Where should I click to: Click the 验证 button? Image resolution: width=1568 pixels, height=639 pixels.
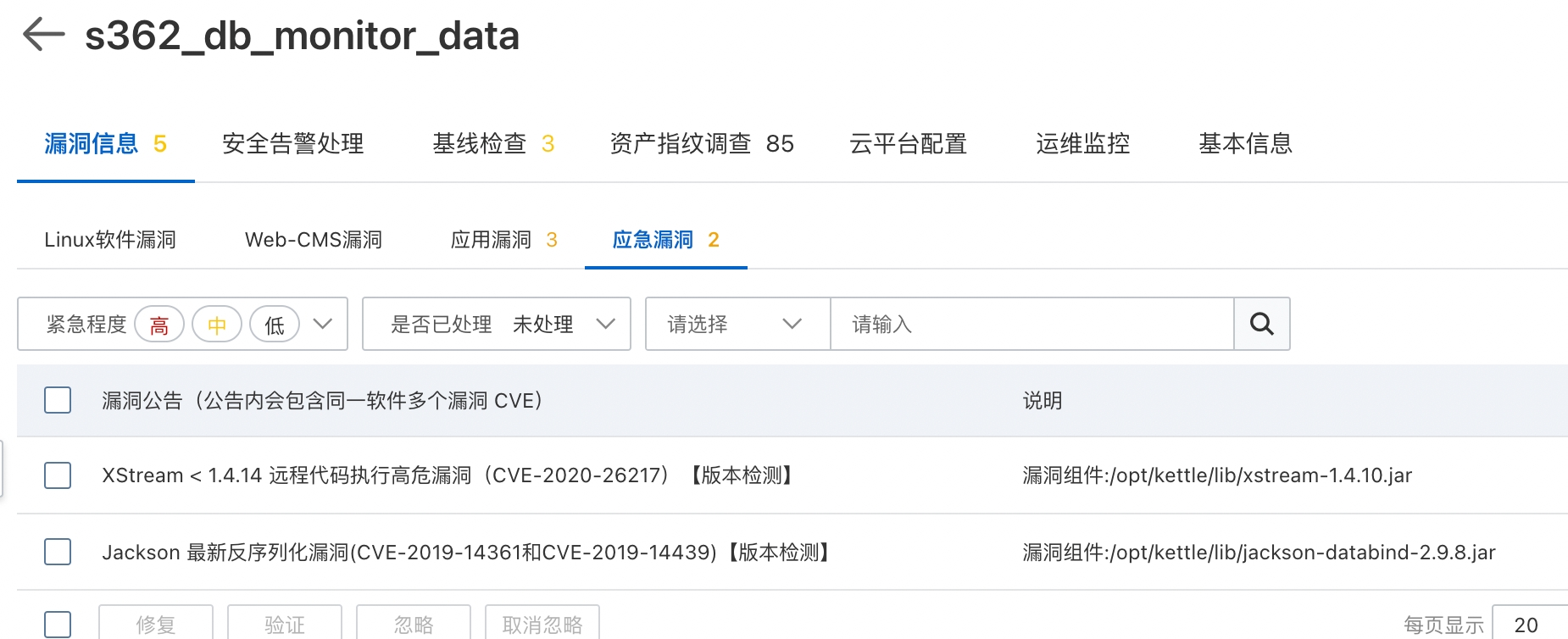coord(284,625)
